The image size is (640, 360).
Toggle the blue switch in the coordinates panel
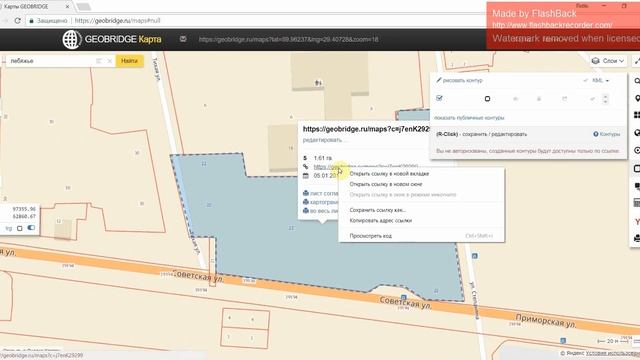pos(31,228)
